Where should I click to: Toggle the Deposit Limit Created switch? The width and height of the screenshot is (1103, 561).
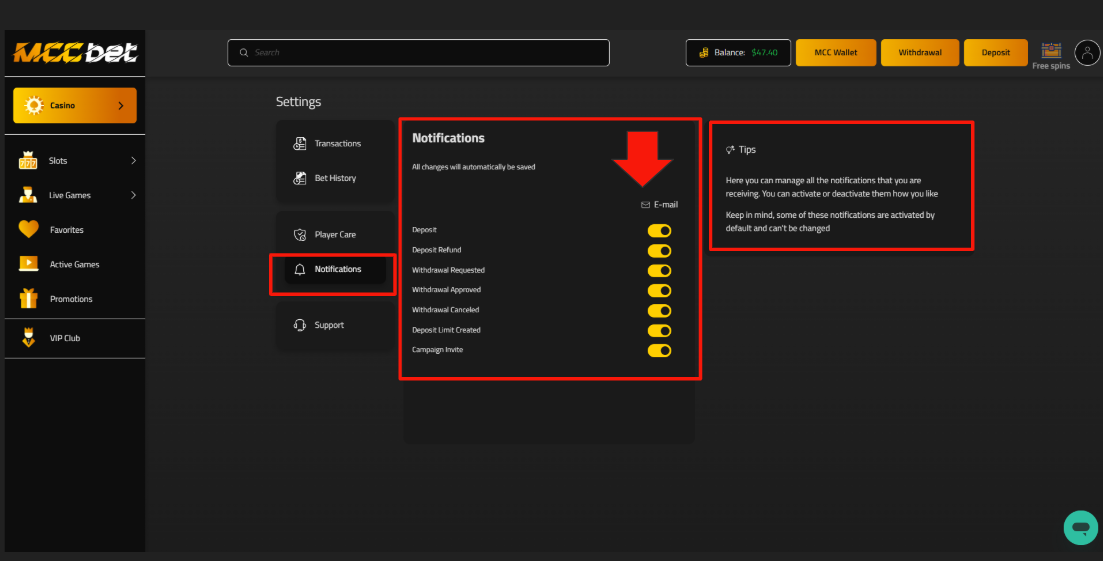click(659, 331)
